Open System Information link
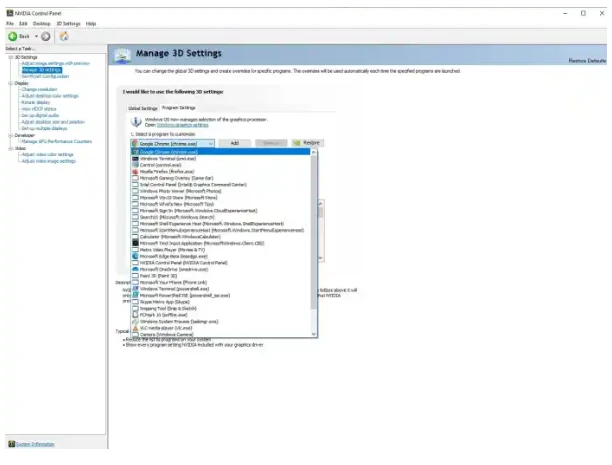 [x=35, y=444]
